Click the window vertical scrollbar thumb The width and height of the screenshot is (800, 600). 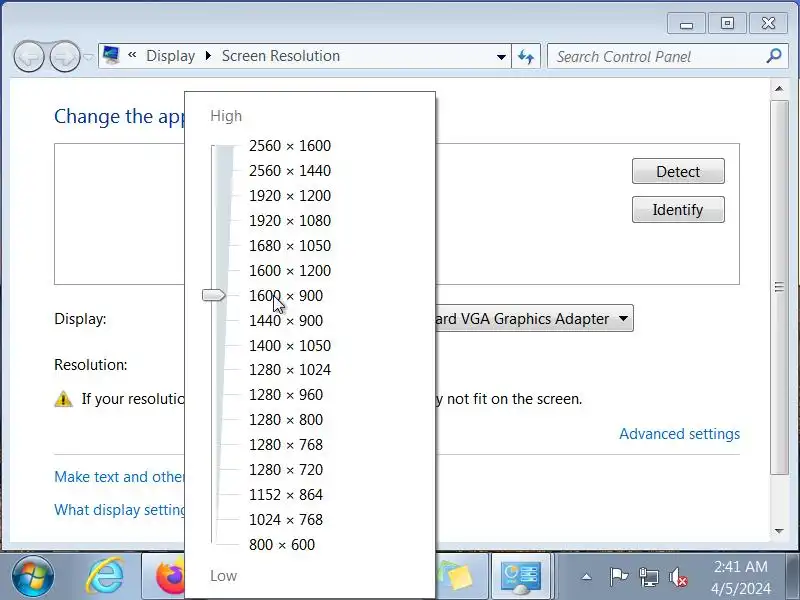[x=779, y=287]
